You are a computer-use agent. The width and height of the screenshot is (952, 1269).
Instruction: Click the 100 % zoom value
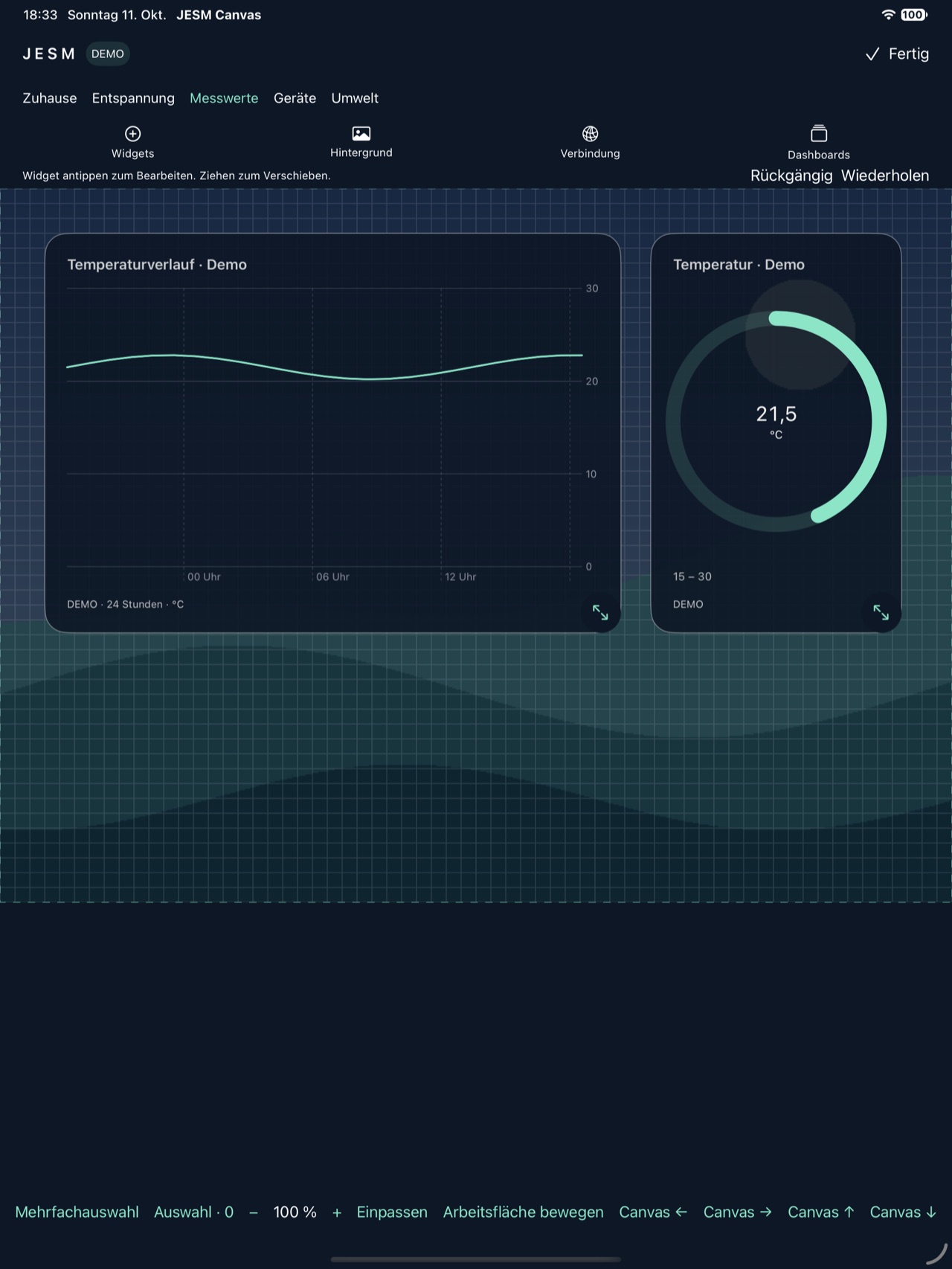pyautogui.click(x=295, y=1212)
